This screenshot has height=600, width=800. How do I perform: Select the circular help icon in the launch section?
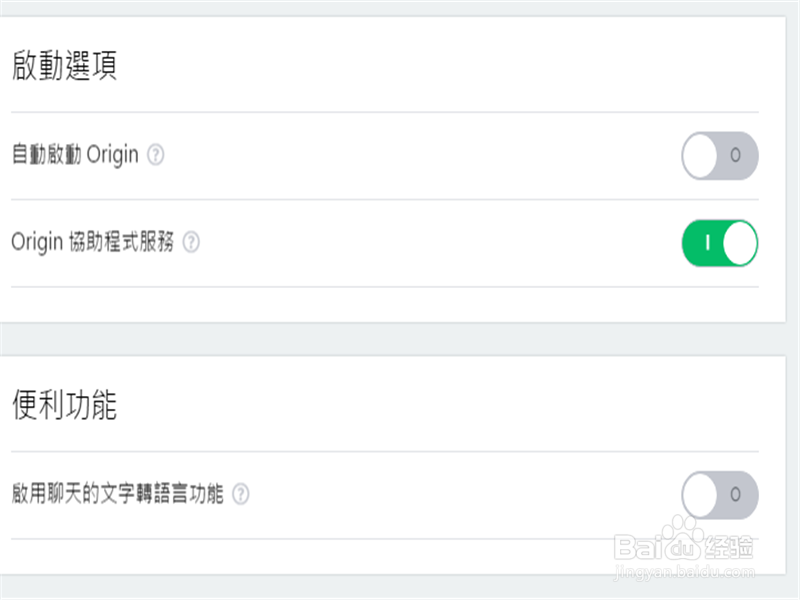tap(154, 156)
